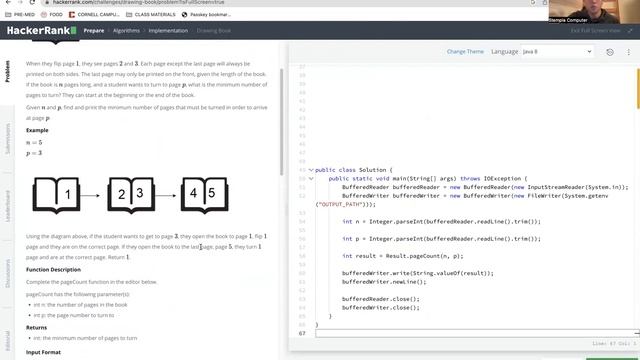The image size is (640, 360).
Task: Click the problem panel vertical scrollbar
Action: 281,122
